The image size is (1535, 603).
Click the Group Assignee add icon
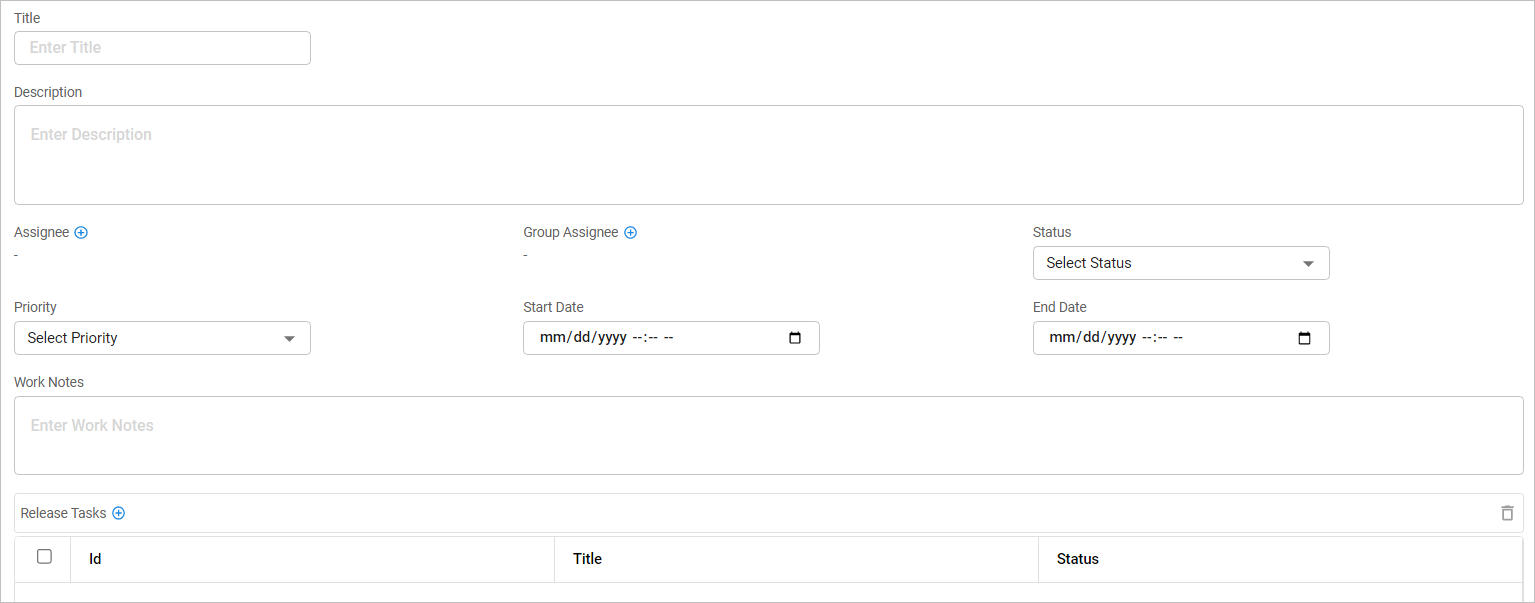(630, 233)
